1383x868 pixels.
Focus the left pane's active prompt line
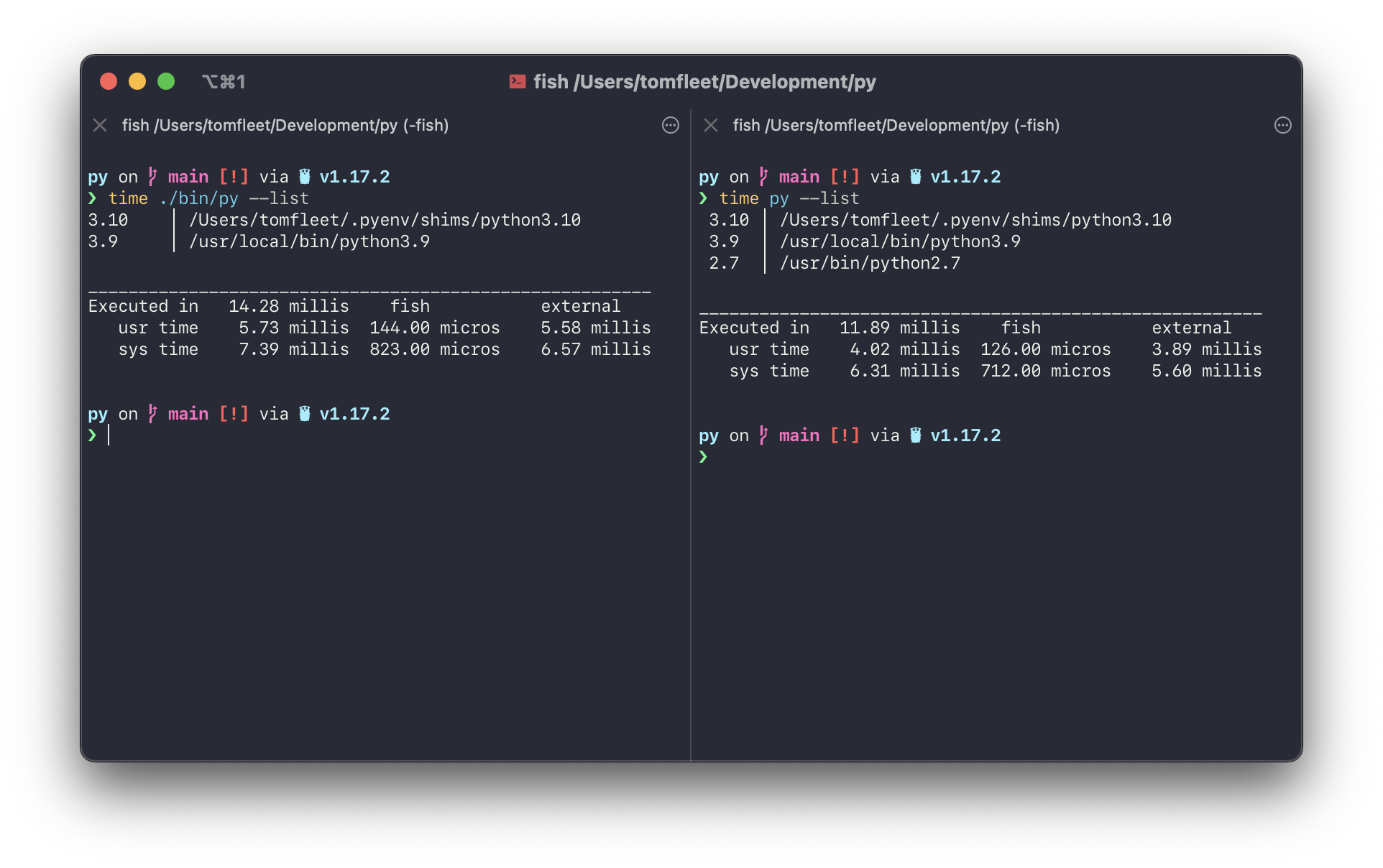click(x=288, y=435)
